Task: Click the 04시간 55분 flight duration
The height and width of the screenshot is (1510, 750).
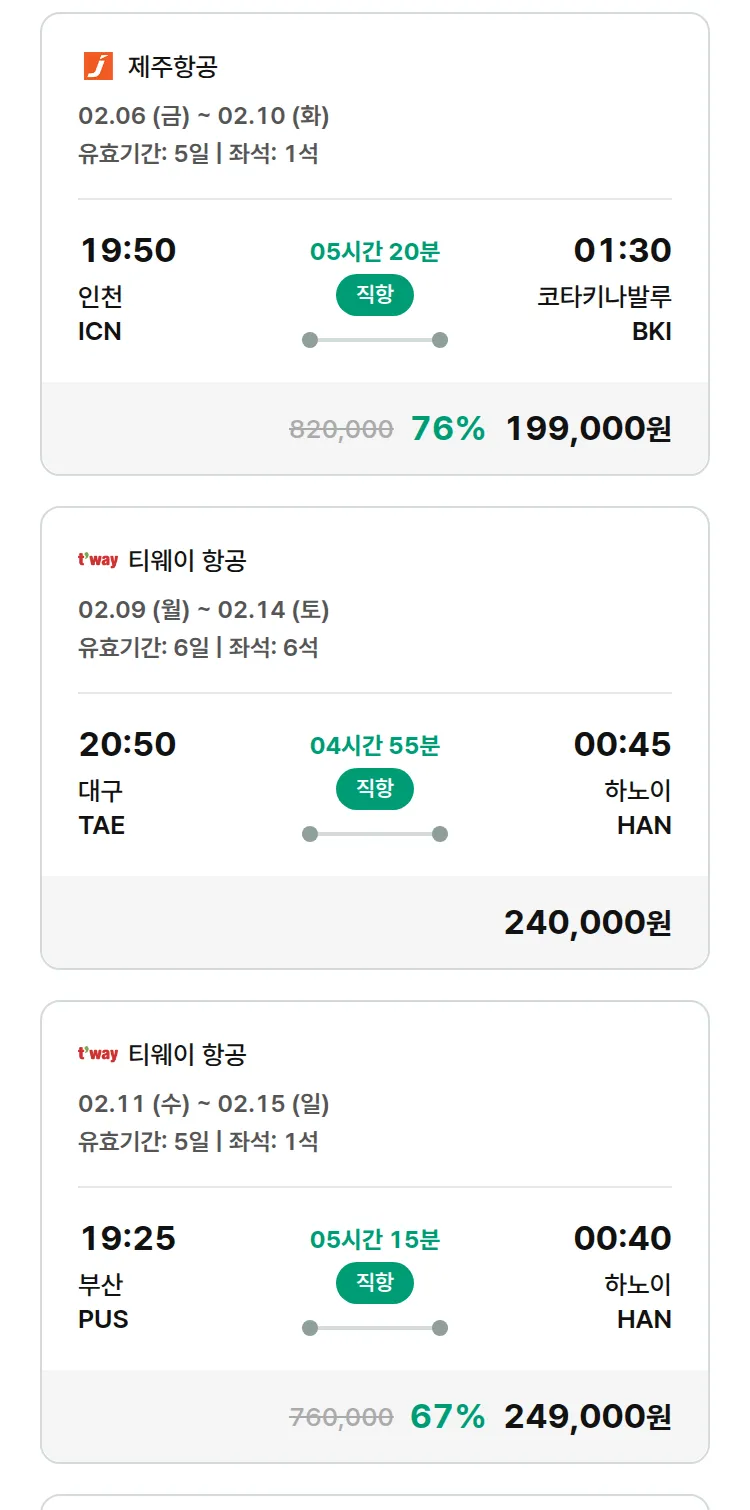Action: click(375, 746)
